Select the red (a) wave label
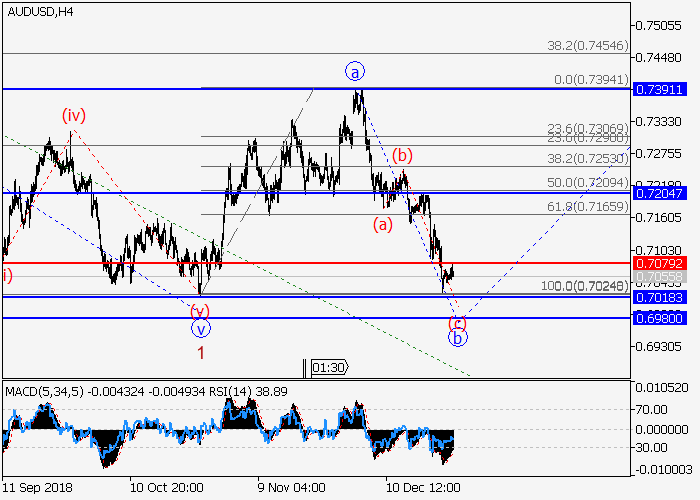The image size is (700, 500). pyautogui.click(x=383, y=226)
